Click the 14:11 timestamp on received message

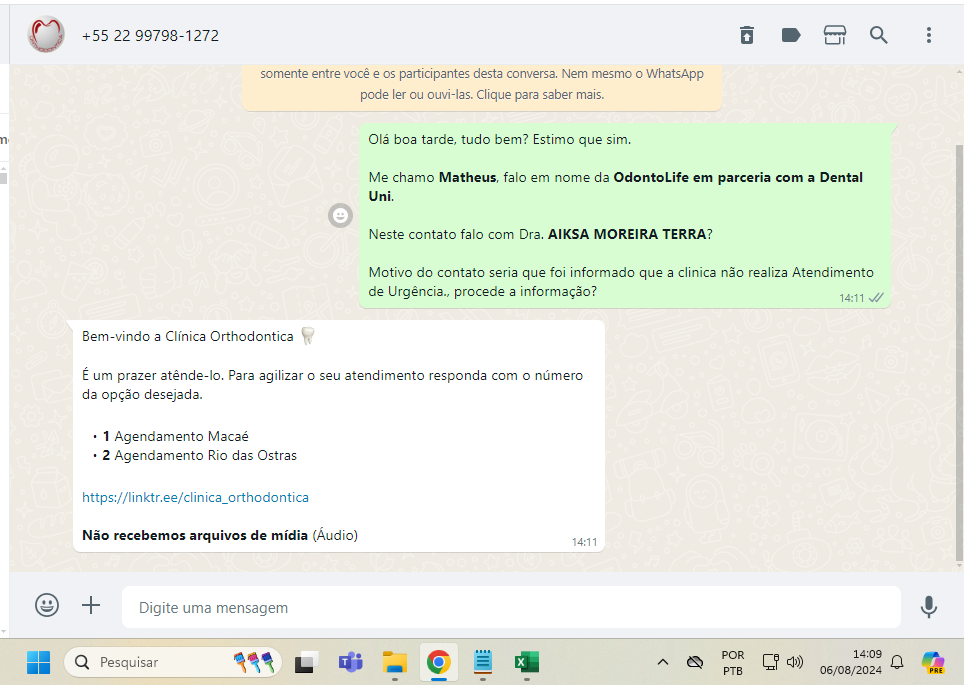(x=584, y=542)
